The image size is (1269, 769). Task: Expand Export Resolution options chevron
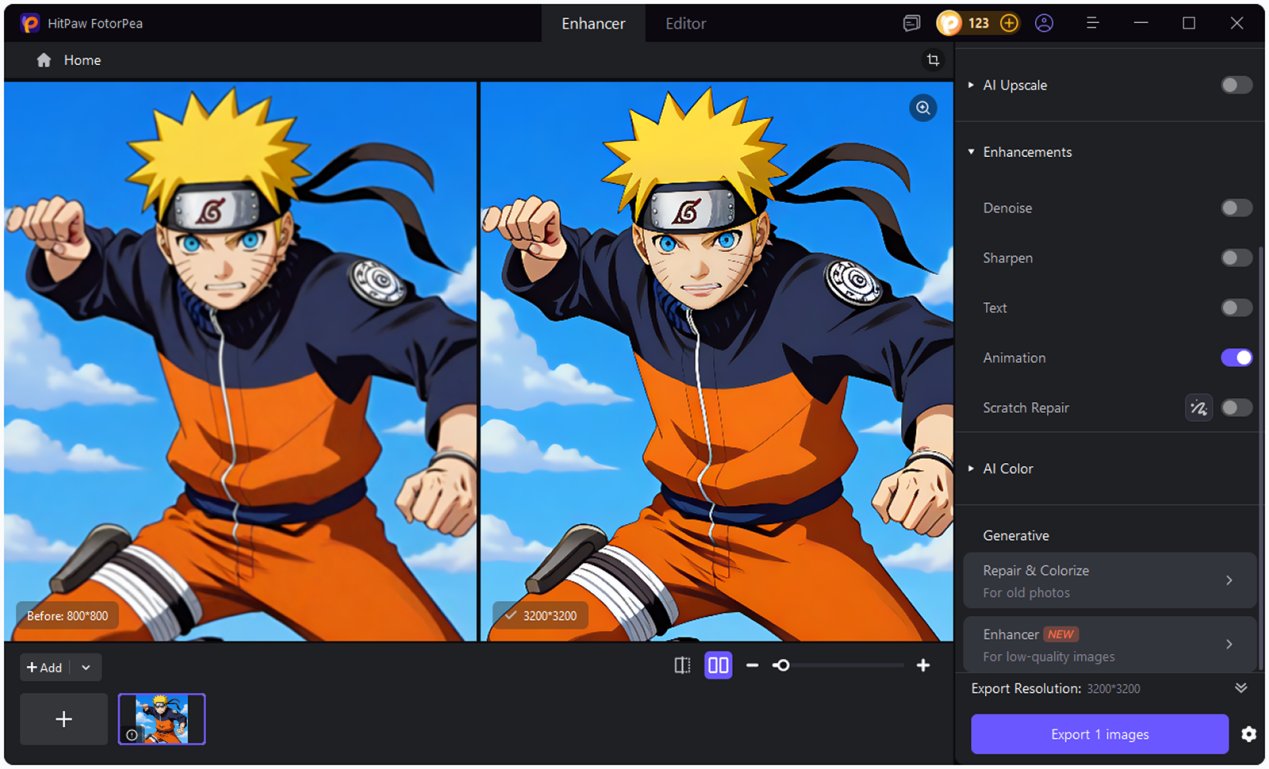tap(1241, 688)
